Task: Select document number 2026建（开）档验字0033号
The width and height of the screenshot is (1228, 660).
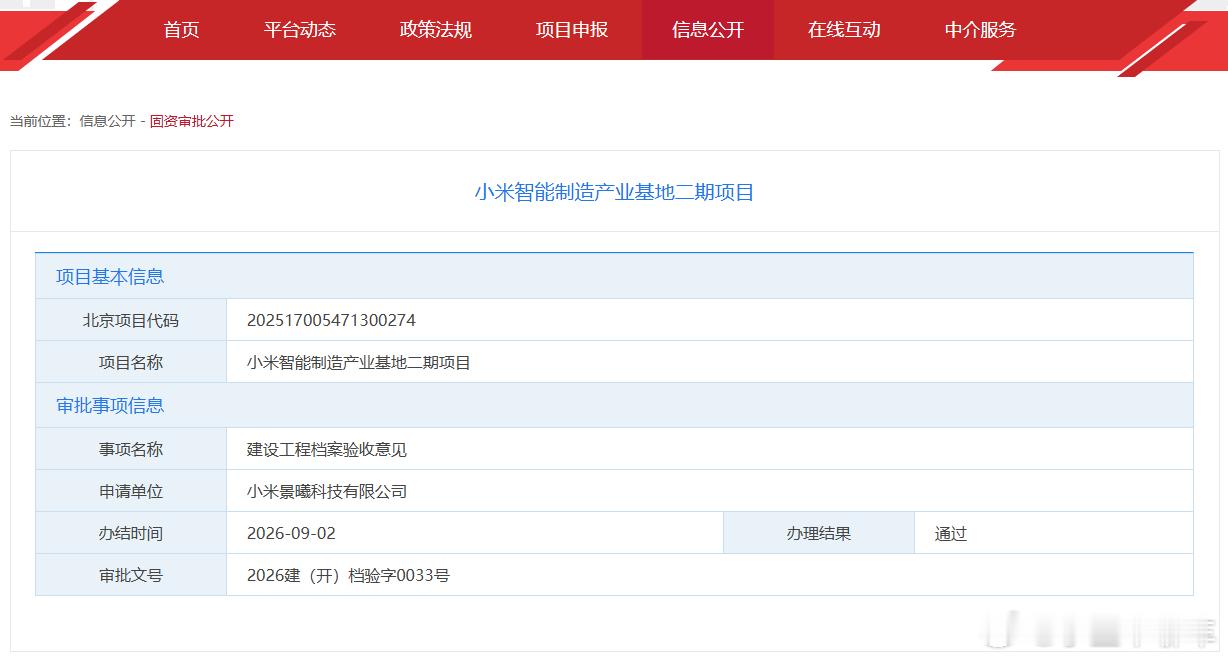Action: coord(348,575)
